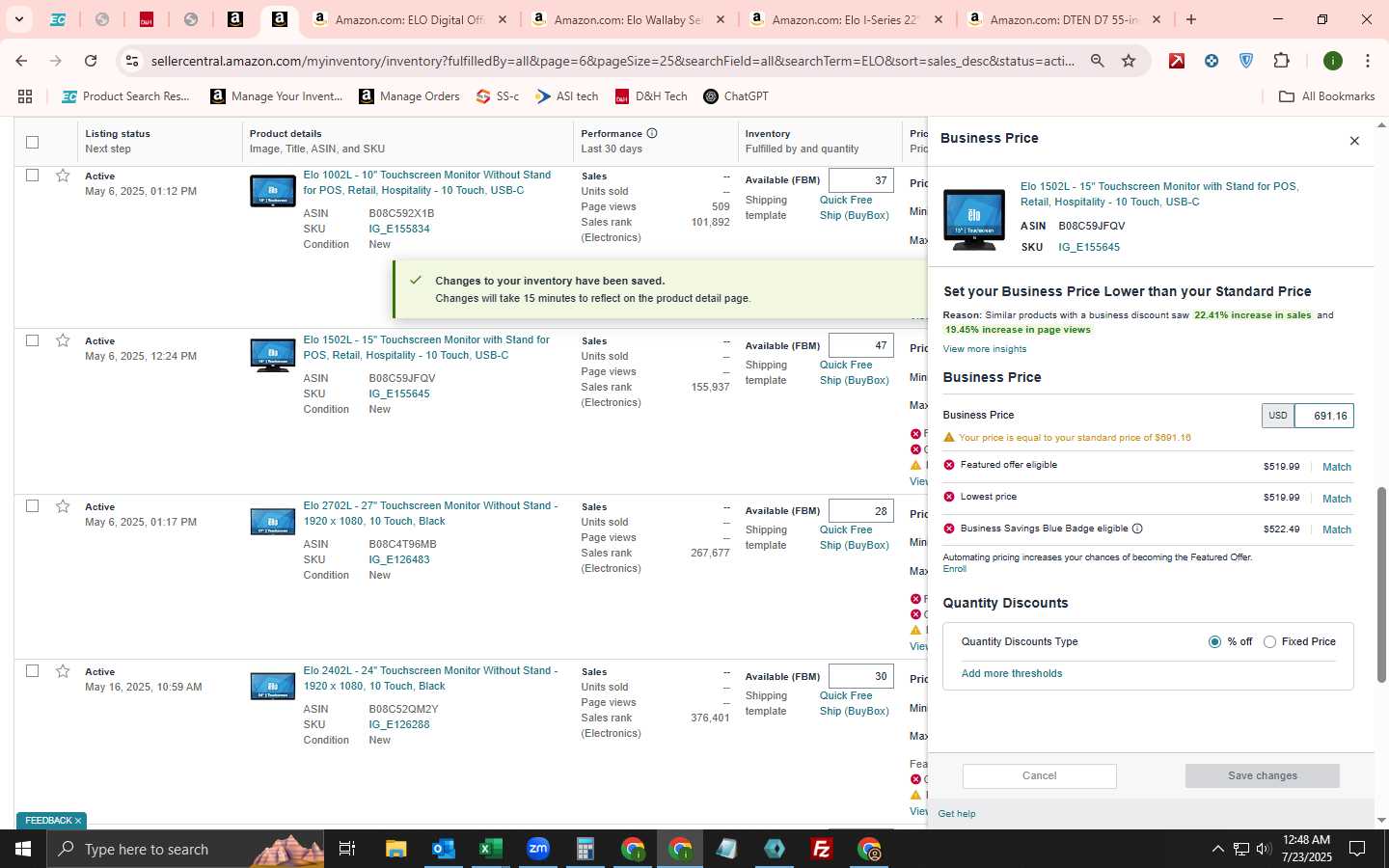Screen dimensions: 1389x868
Task: Edit available quantity 37 for Elo 1002L
Action: point(860,180)
